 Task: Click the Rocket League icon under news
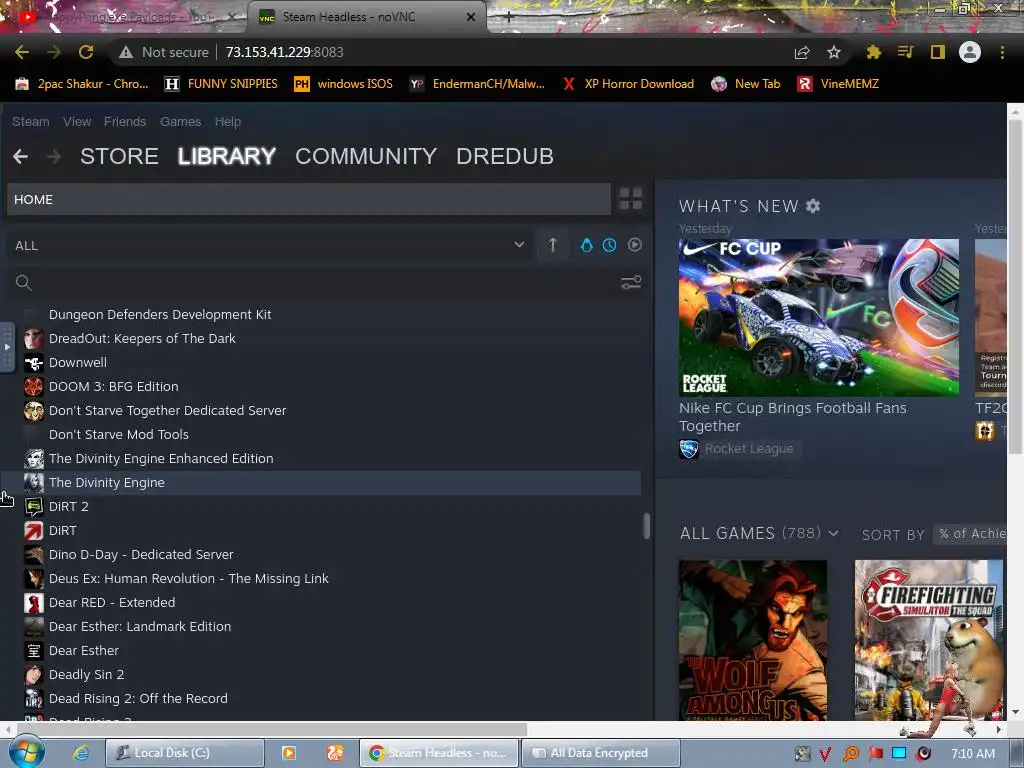point(689,449)
